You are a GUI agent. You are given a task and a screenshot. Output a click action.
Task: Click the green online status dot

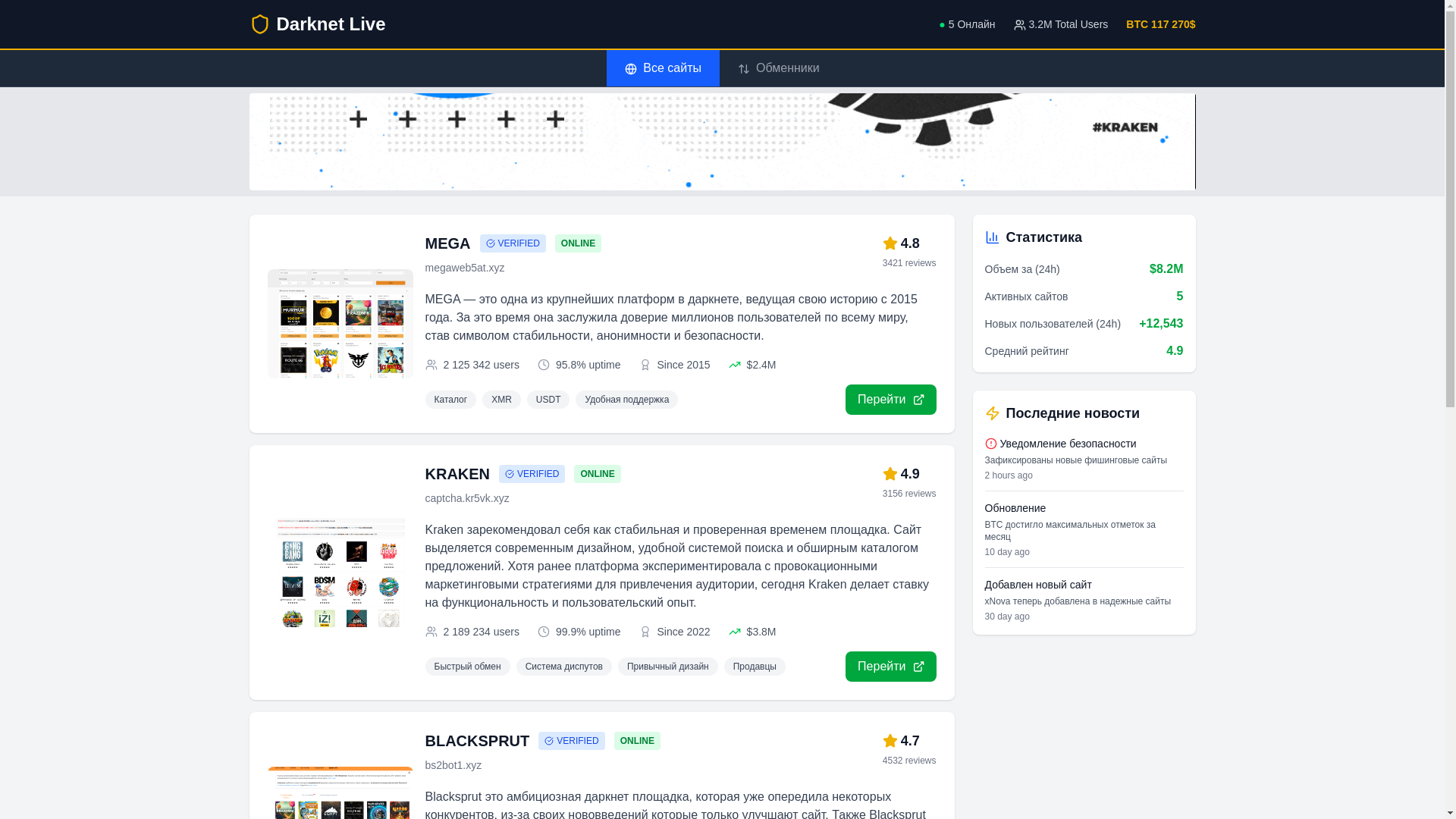(942, 25)
